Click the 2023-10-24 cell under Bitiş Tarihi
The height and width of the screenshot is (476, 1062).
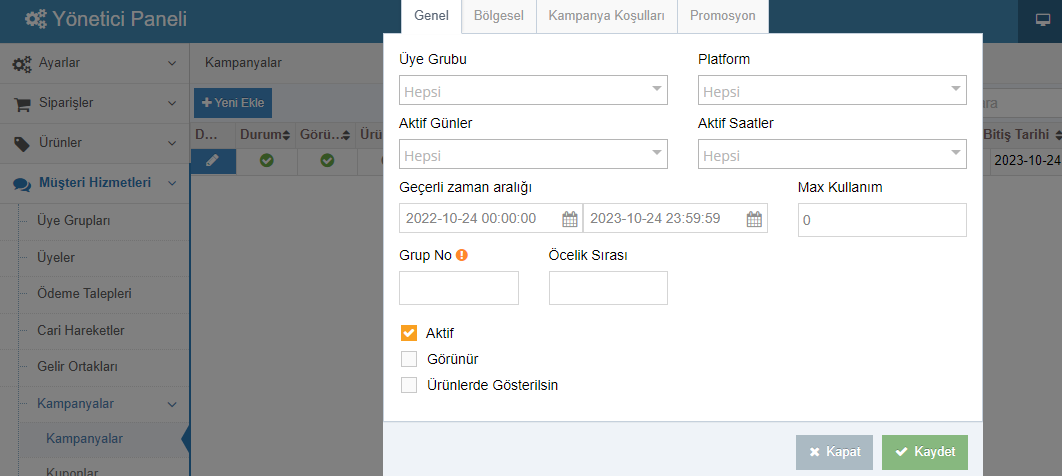pyautogui.click(x=1027, y=160)
